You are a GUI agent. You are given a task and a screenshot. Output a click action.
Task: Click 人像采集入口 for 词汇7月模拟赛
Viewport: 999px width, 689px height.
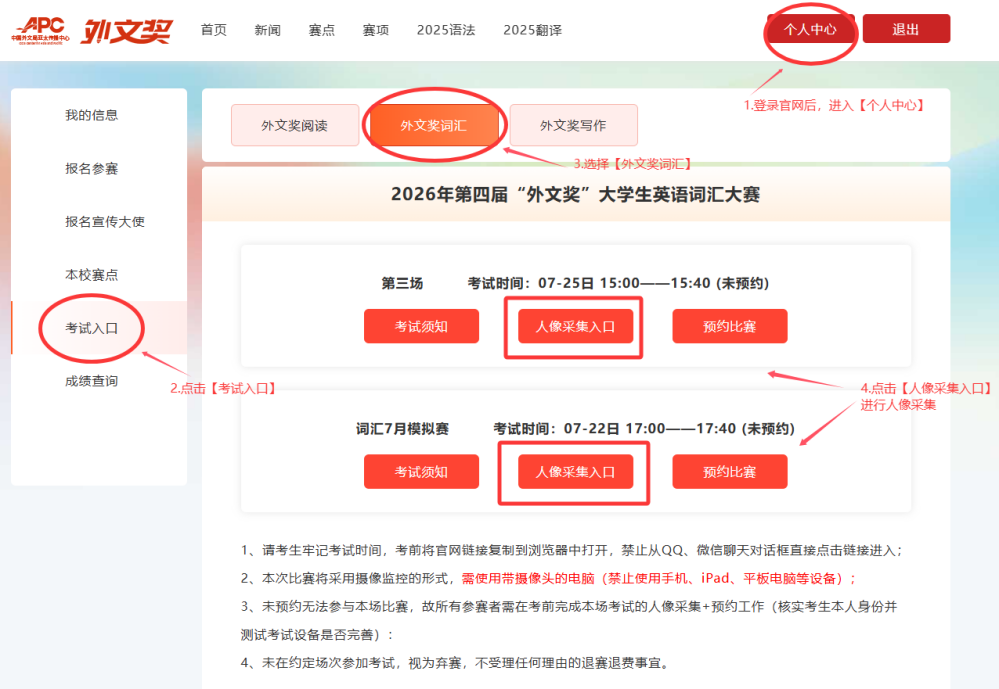575,472
